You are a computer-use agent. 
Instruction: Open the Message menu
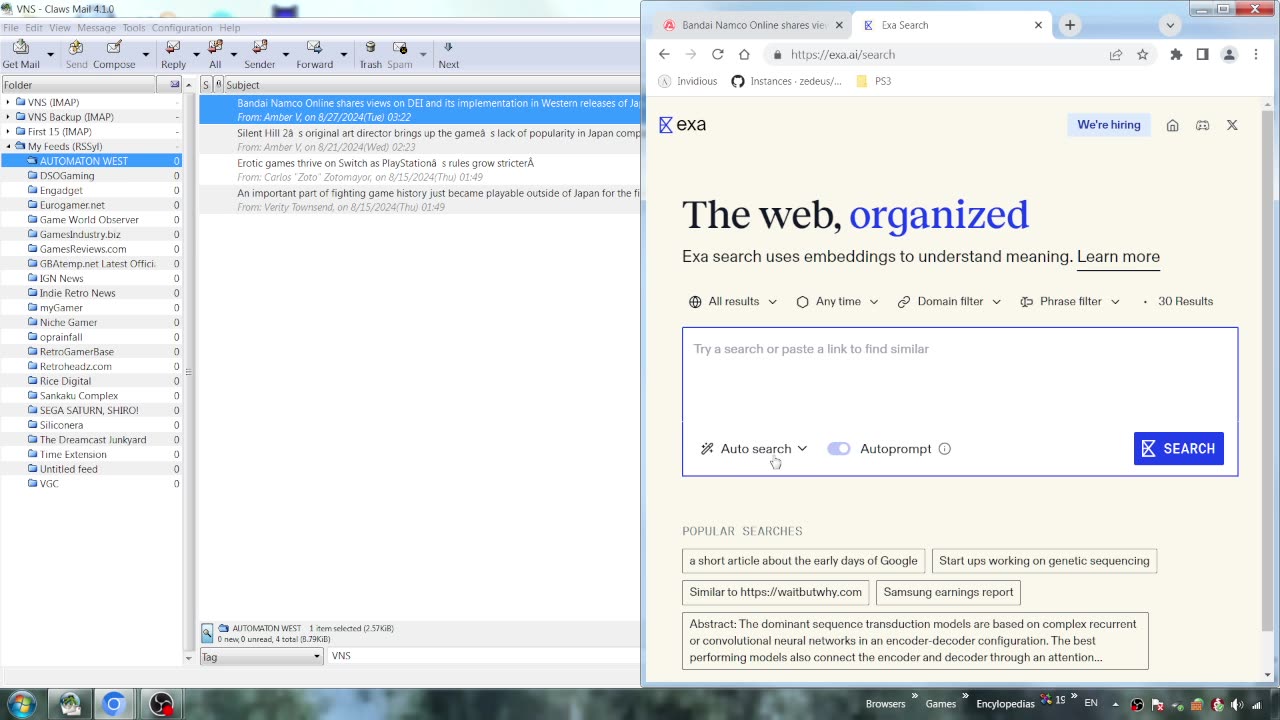(x=96, y=28)
